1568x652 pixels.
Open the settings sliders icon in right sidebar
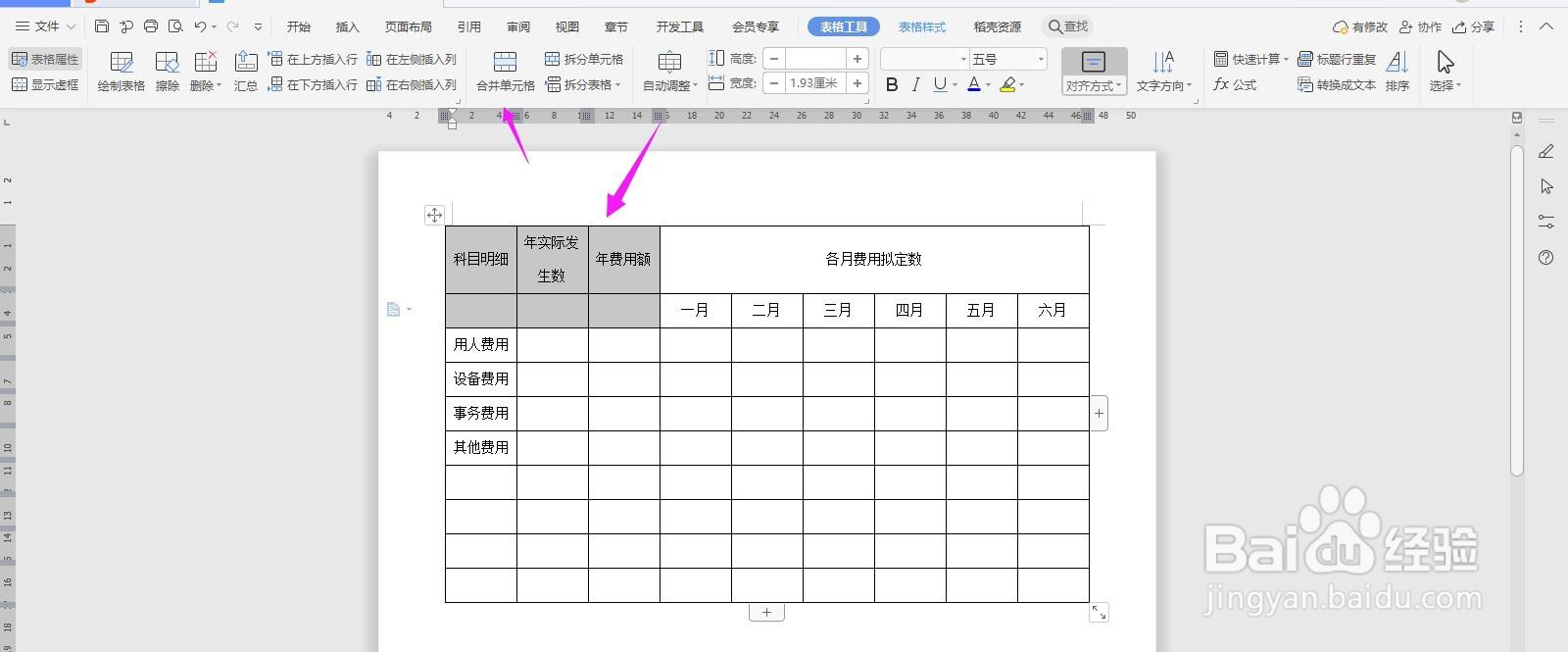click(x=1546, y=222)
